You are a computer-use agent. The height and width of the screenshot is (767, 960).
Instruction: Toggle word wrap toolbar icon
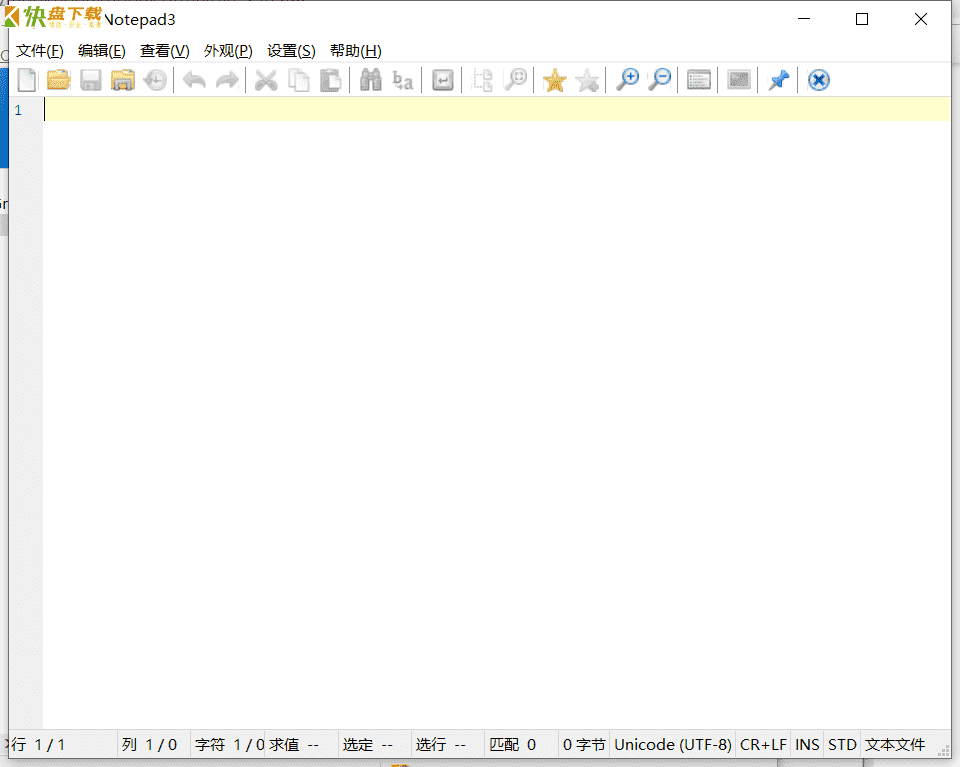443,80
